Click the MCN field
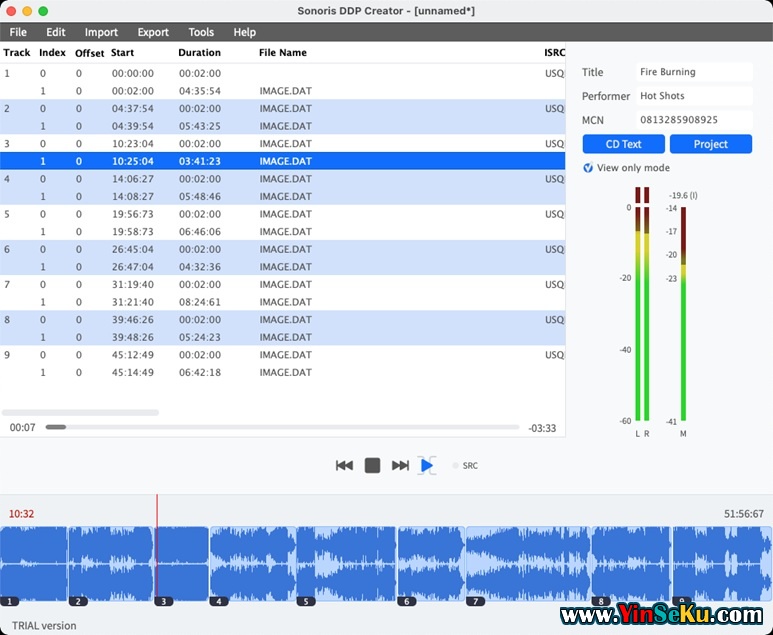This screenshot has height=635, width=773. click(x=694, y=120)
